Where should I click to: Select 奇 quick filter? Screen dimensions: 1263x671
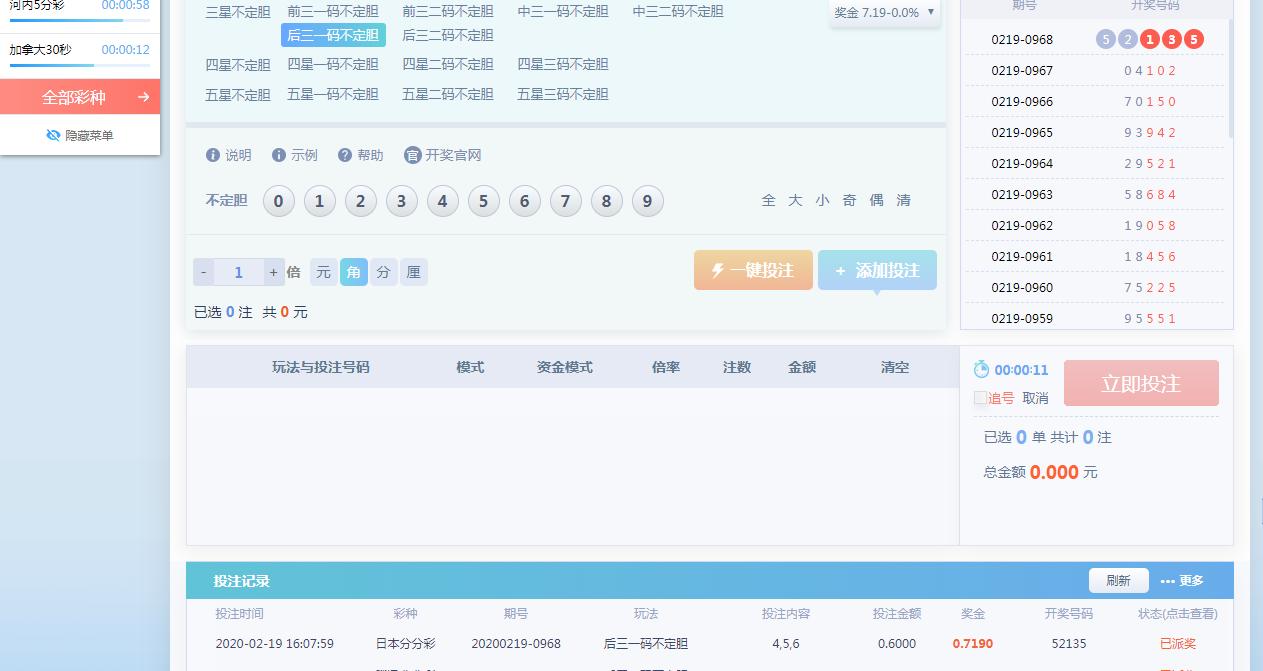click(x=849, y=200)
